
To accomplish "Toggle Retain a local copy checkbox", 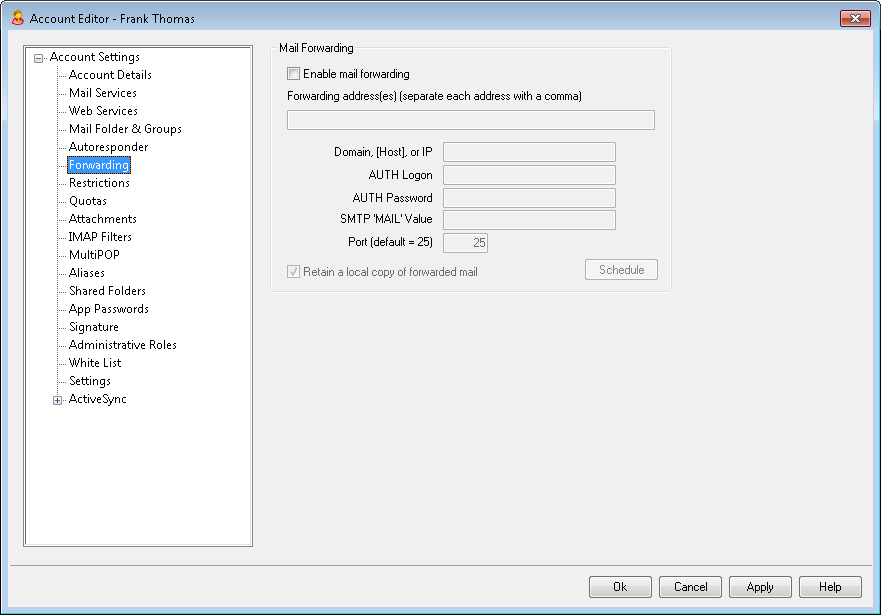I will point(293,272).
